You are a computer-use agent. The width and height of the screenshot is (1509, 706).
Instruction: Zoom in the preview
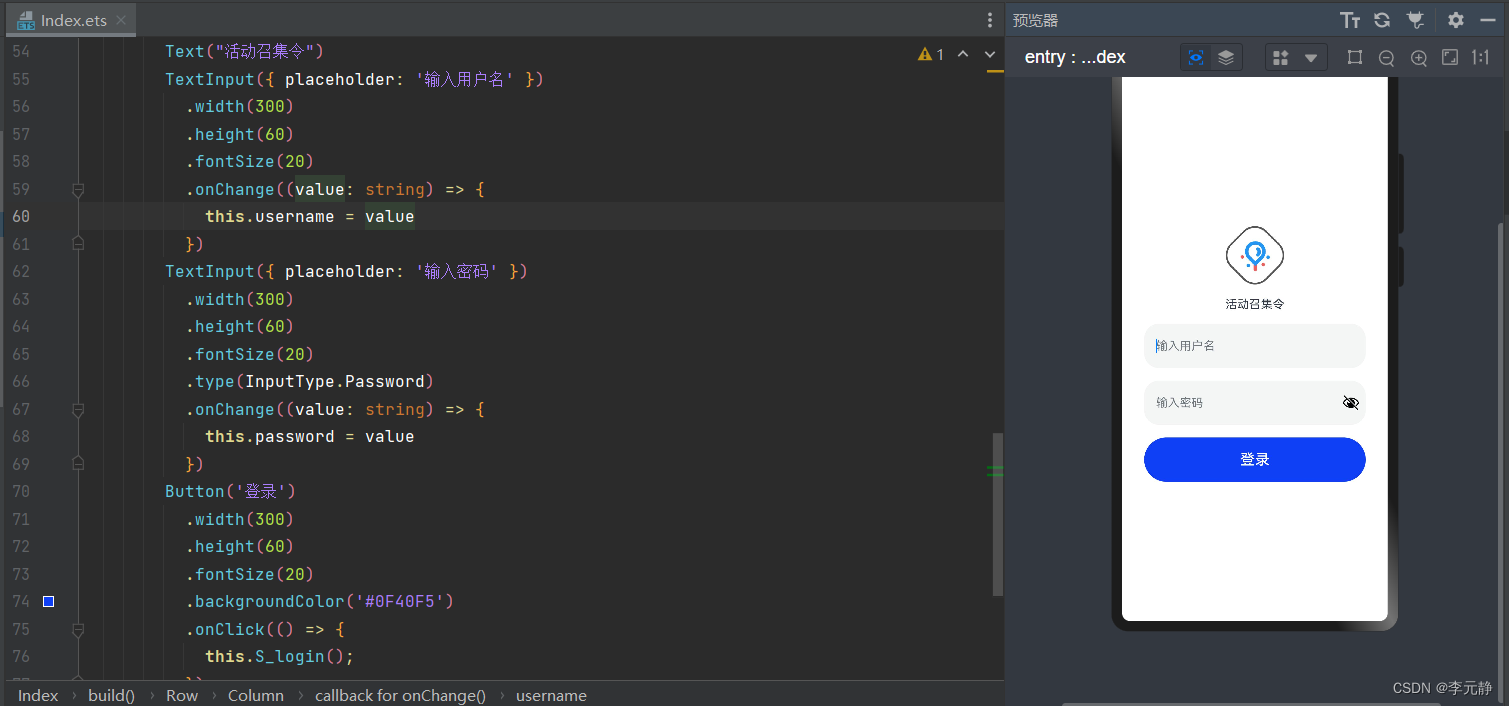pos(1418,58)
